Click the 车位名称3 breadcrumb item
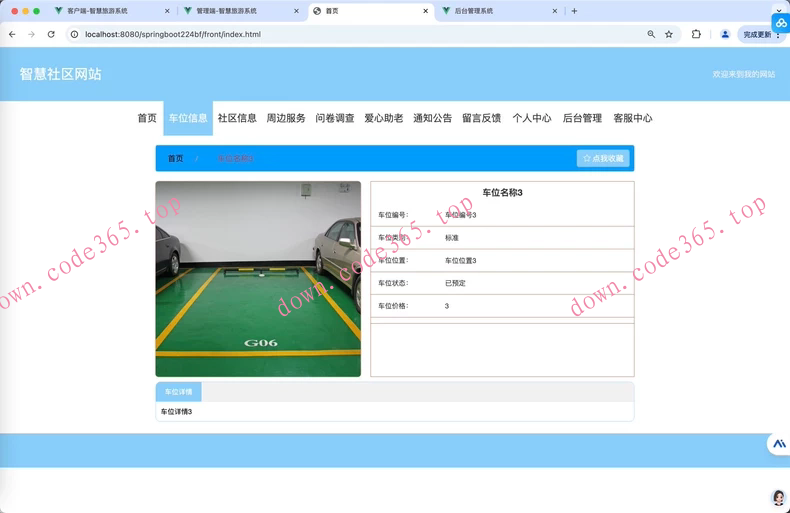 [x=235, y=158]
